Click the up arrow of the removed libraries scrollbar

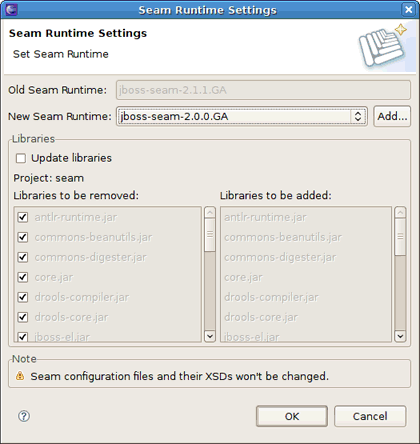point(210,212)
